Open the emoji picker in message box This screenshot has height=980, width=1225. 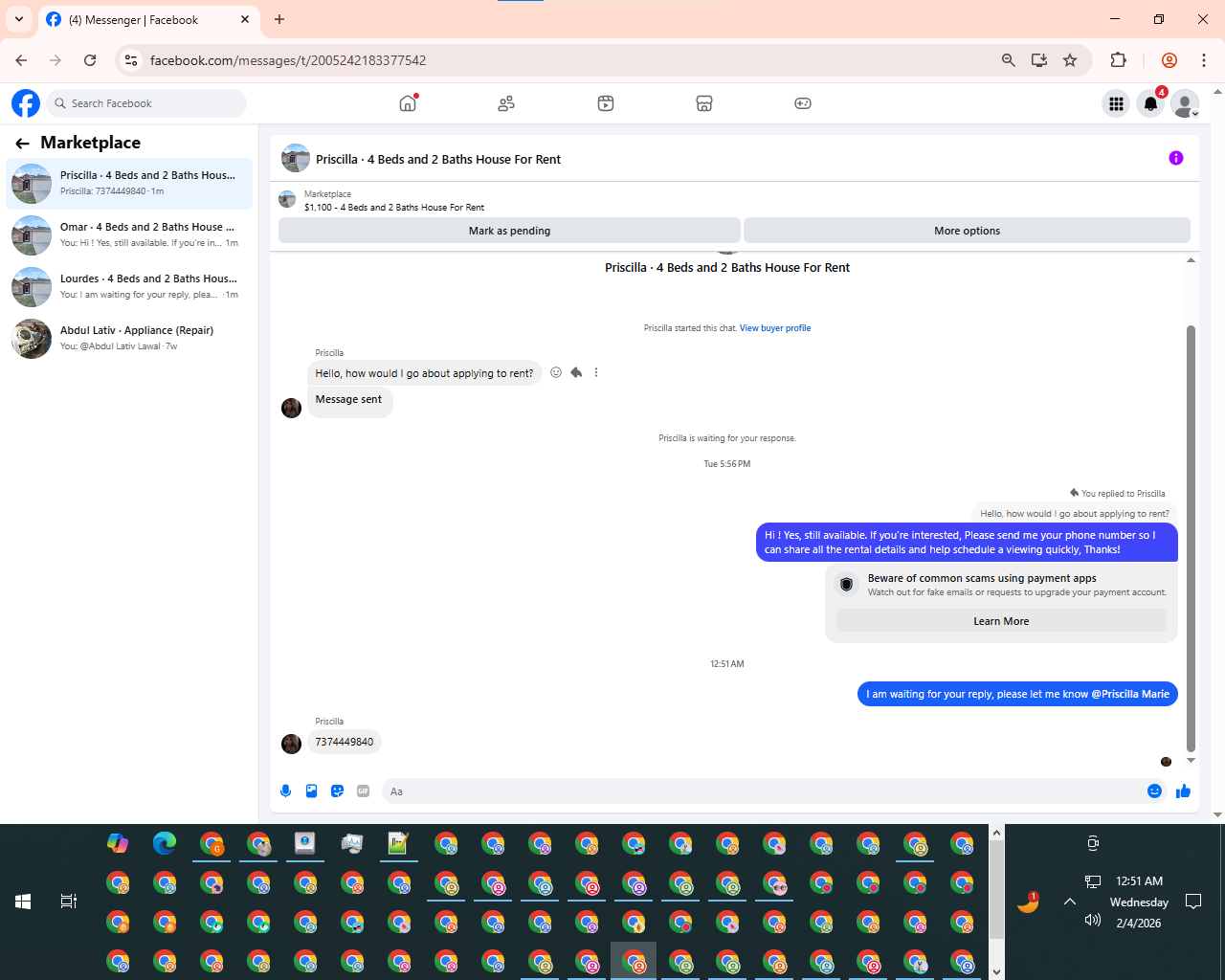point(1154,791)
